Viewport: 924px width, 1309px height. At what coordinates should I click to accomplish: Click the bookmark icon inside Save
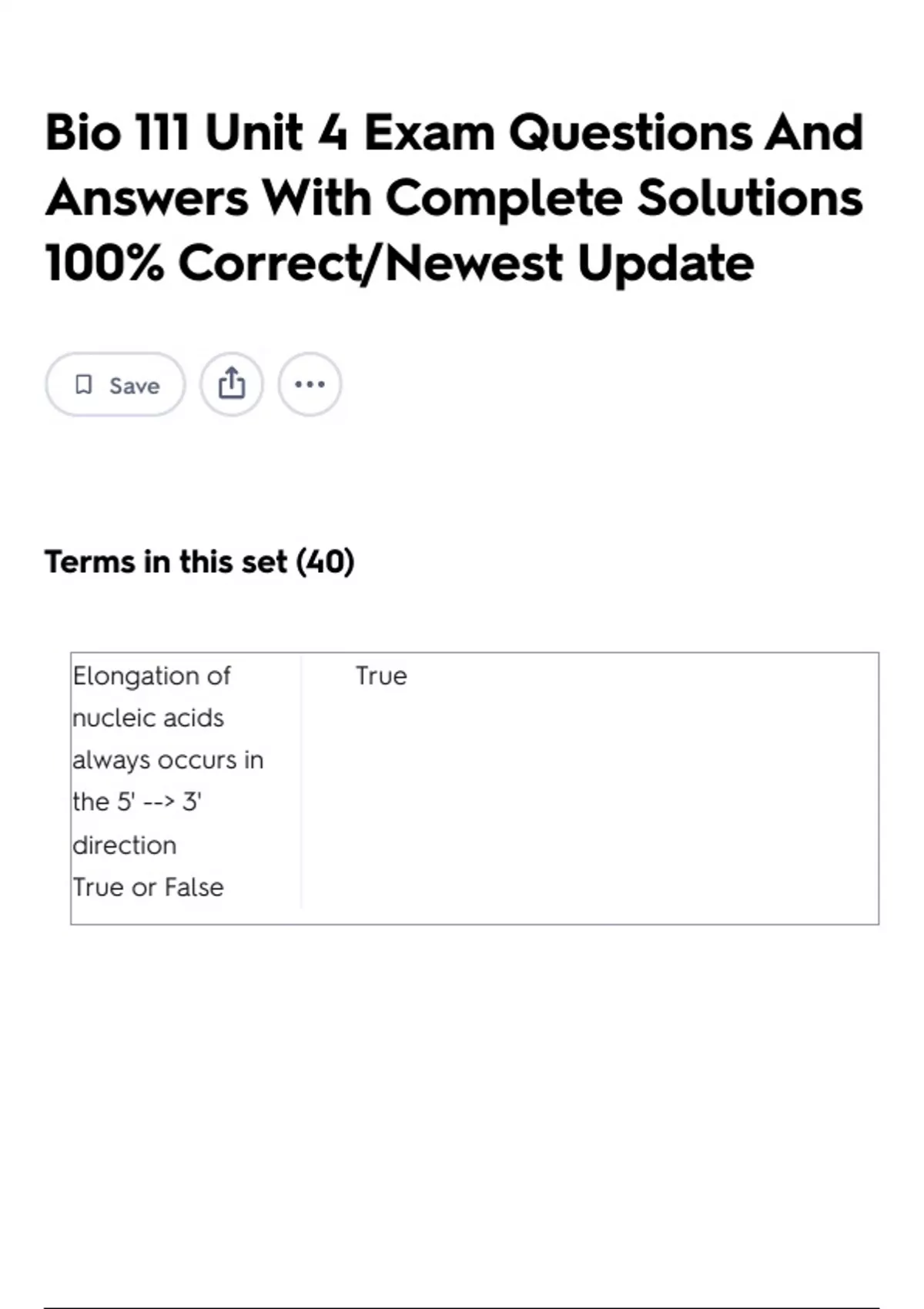83,384
